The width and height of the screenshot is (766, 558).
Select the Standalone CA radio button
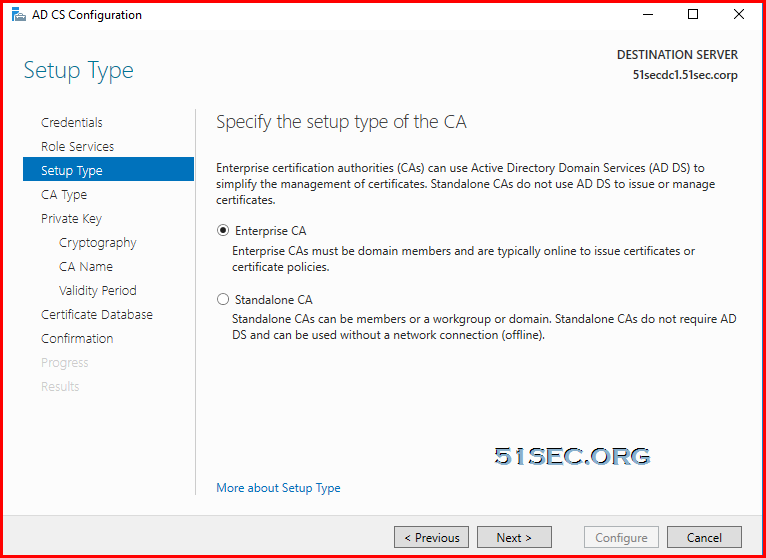pyautogui.click(x=223, y=300)
